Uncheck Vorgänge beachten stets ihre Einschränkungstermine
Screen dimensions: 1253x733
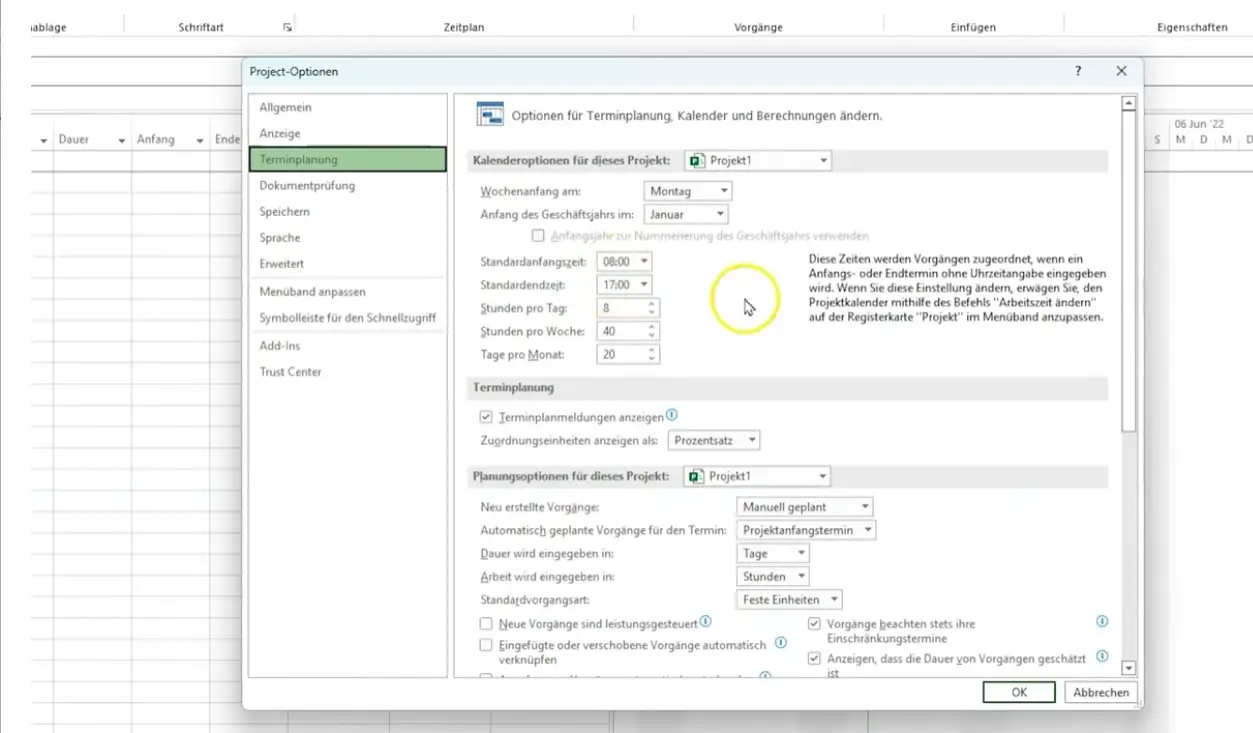[x=814, y=623]
